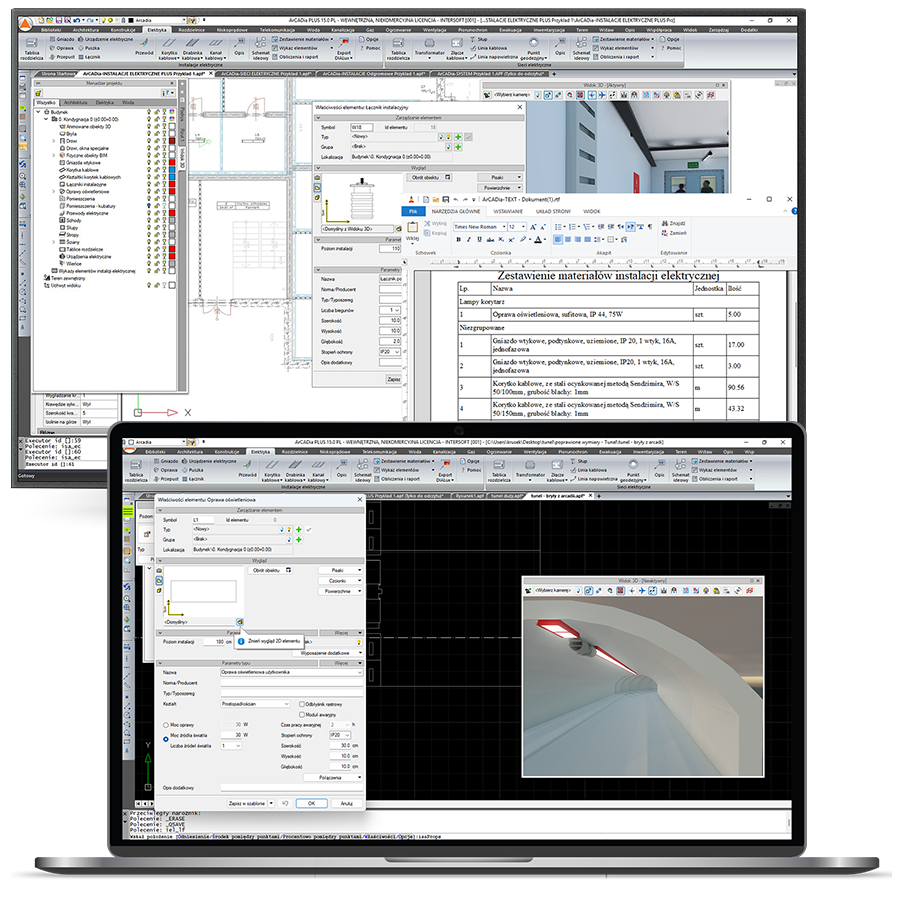Screen dimensions: 900x900
Task: Switch to Konstrukcje ribbon tab on laptop
Action: [x=227, y=452]
